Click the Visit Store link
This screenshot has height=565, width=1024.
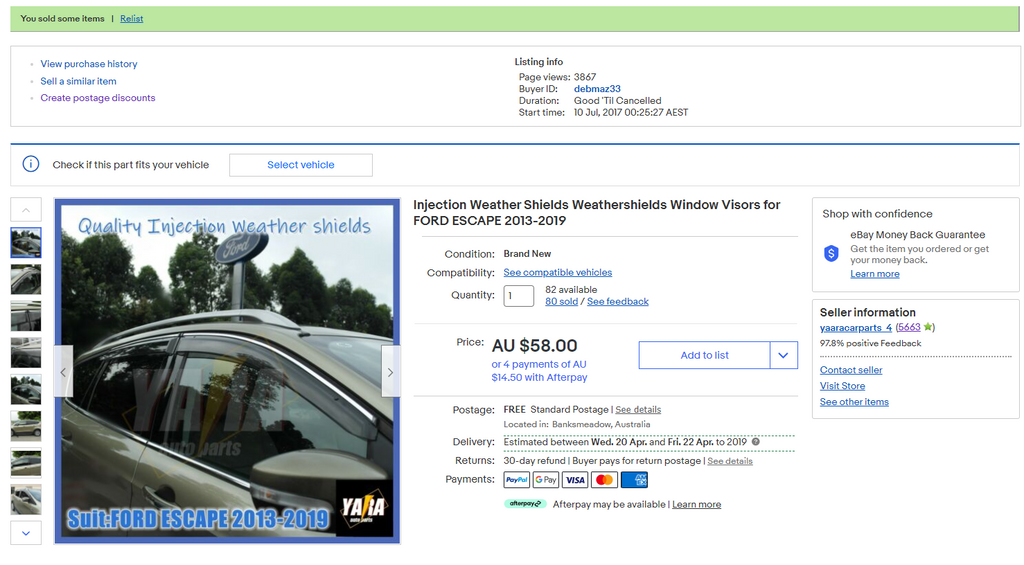(842, 386)
